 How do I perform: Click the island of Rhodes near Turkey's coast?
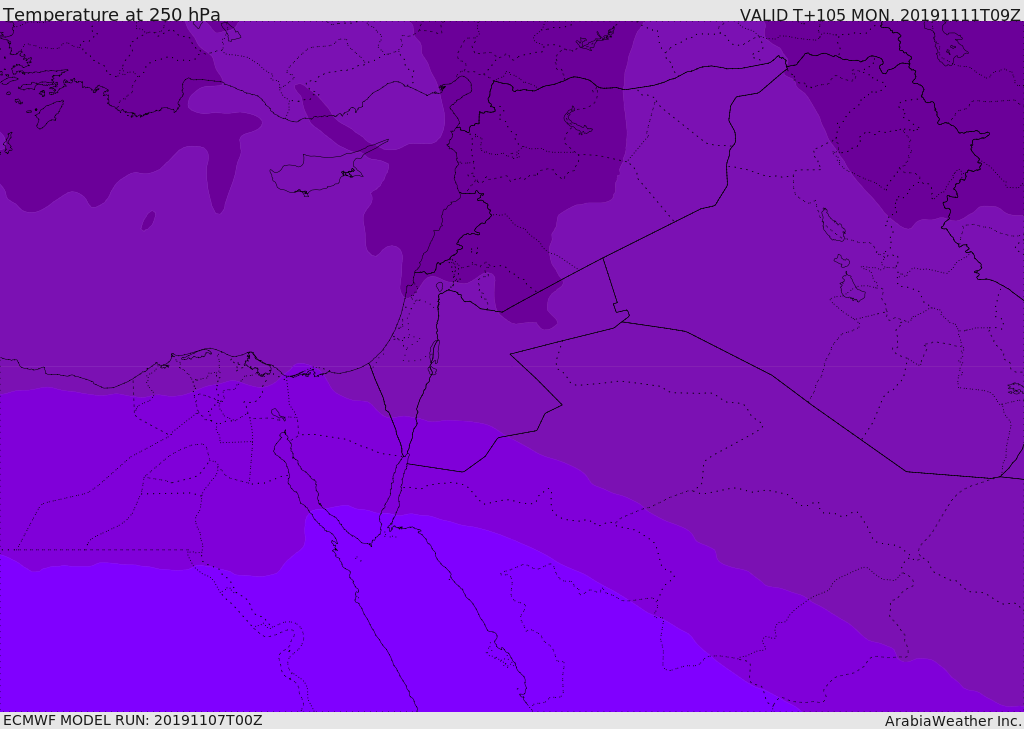pyautogui.click(x=49, y=114)
